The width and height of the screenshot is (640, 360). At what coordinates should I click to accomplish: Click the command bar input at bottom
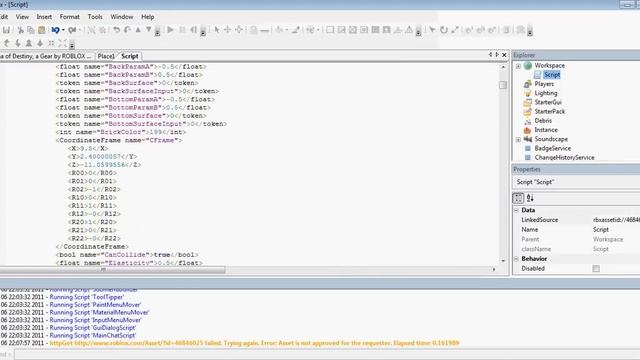[327, 354]
